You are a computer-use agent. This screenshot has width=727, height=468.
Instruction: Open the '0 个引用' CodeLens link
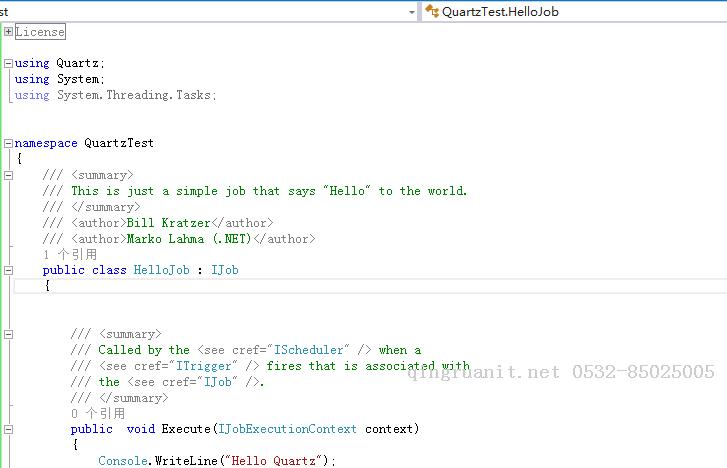98,413
